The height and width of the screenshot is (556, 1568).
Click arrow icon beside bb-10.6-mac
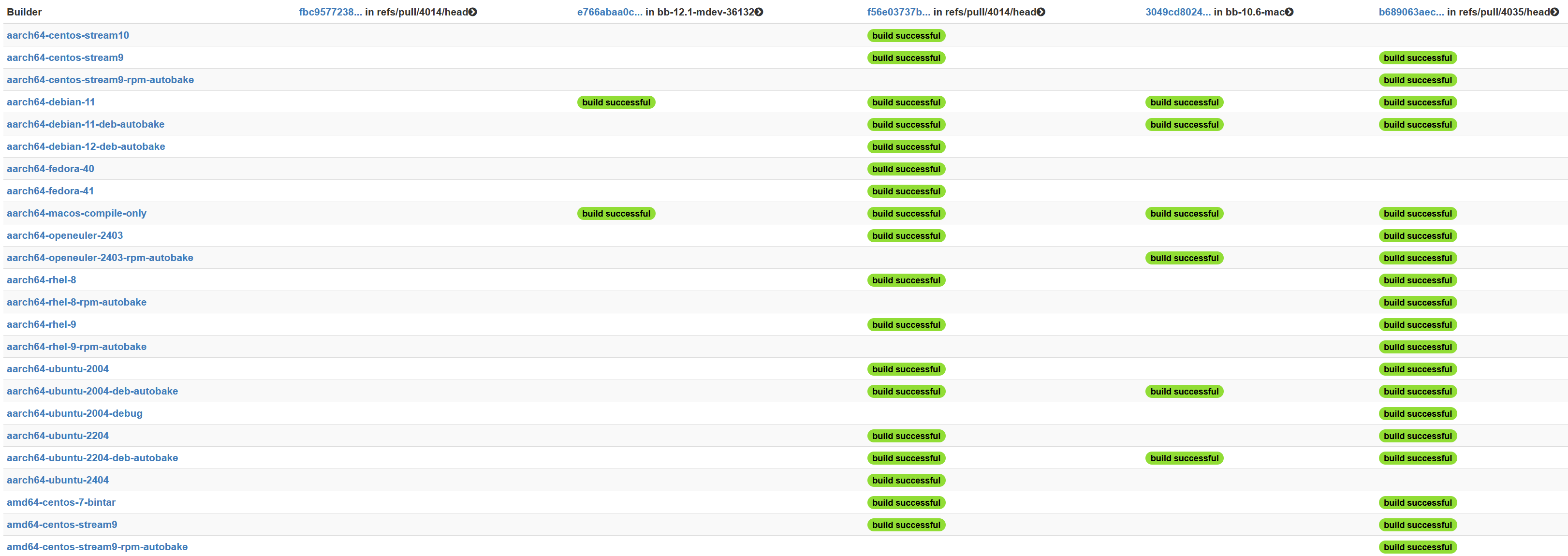point(1289,12)
